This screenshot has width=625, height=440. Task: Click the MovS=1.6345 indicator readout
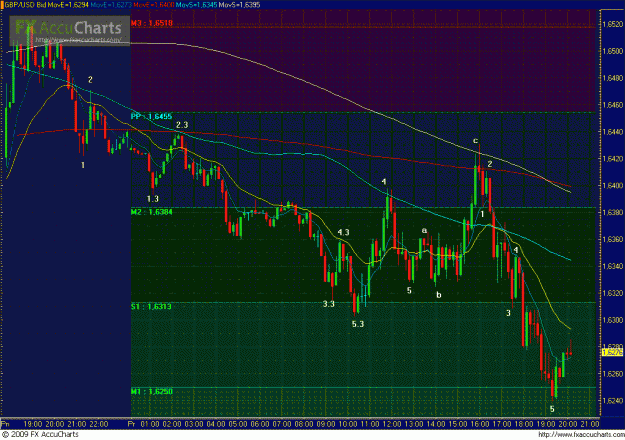(x=197, y=5)
